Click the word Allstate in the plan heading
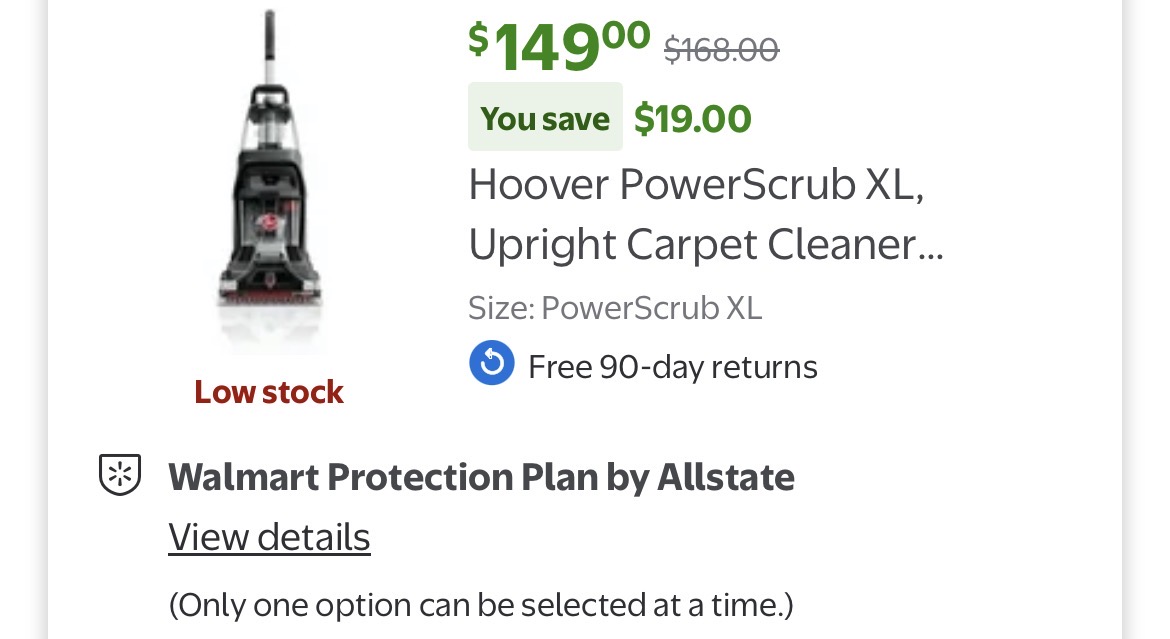1170x639 pixels. (x=725, y=477)
